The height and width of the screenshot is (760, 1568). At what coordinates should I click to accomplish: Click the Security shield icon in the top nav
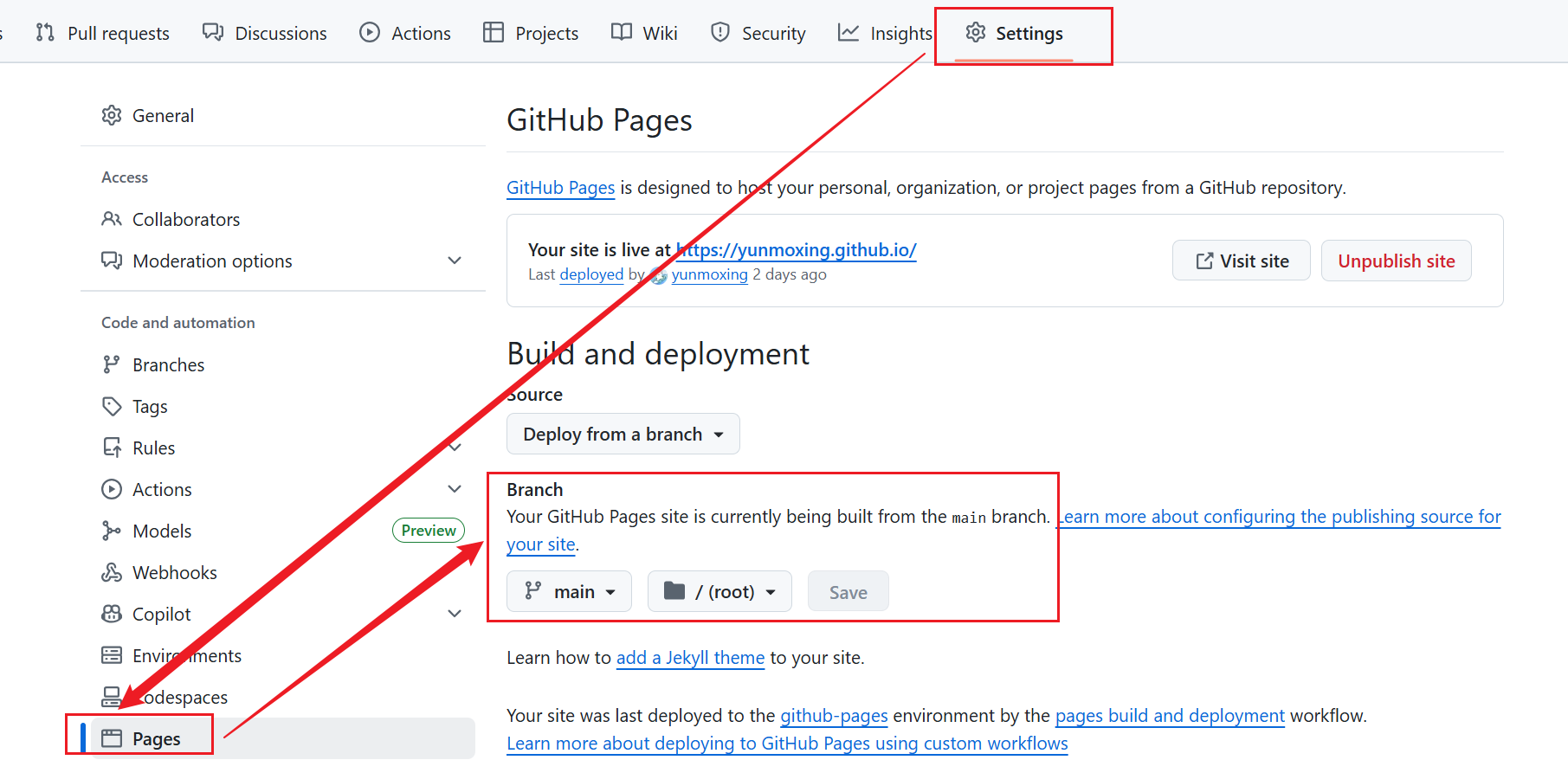720,33
